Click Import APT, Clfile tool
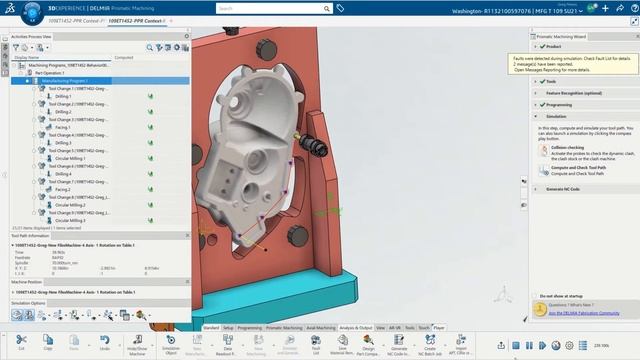Image resolution: width=640 pixels, height=360 pixels. (x=460, y=345)
